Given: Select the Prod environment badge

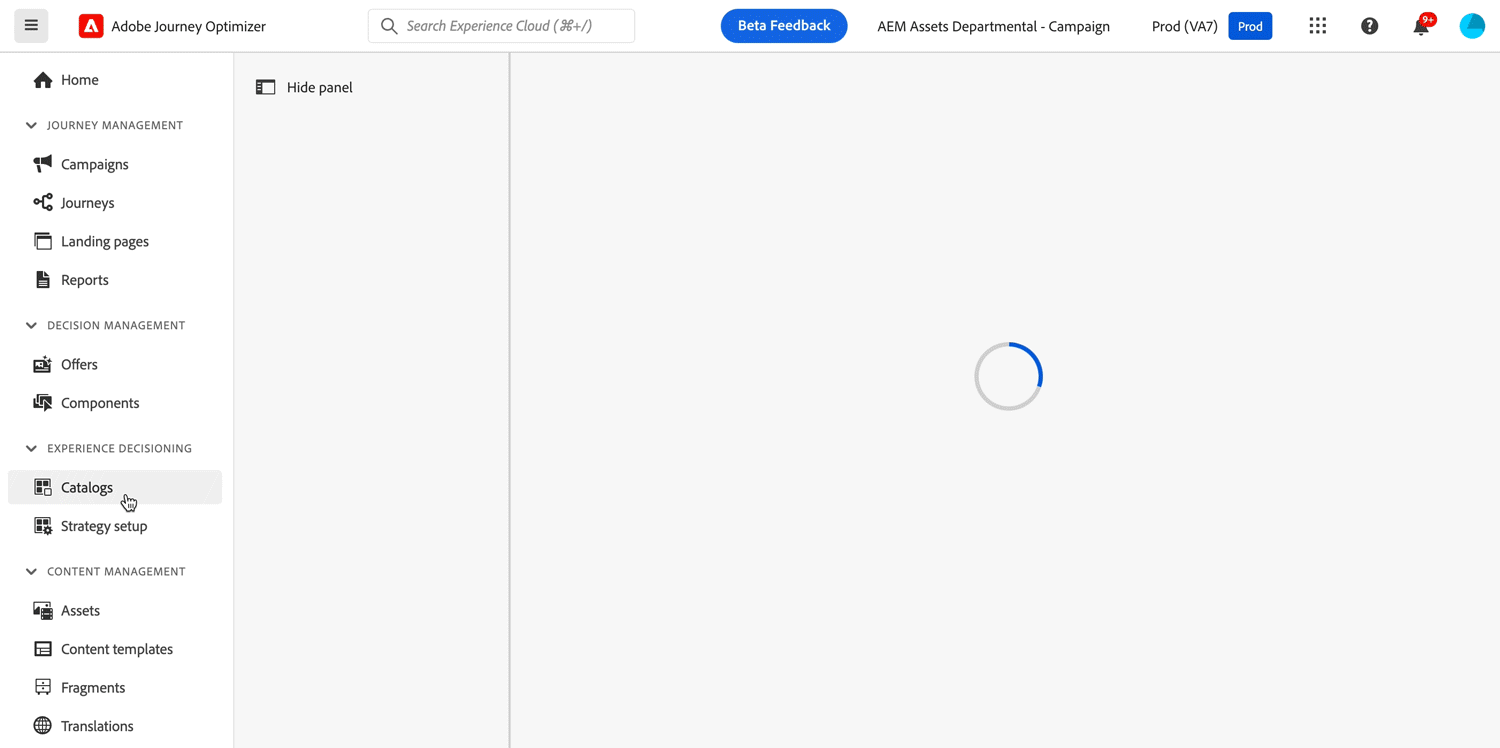Looking at the screenshot, I should tap(1250, 26).
